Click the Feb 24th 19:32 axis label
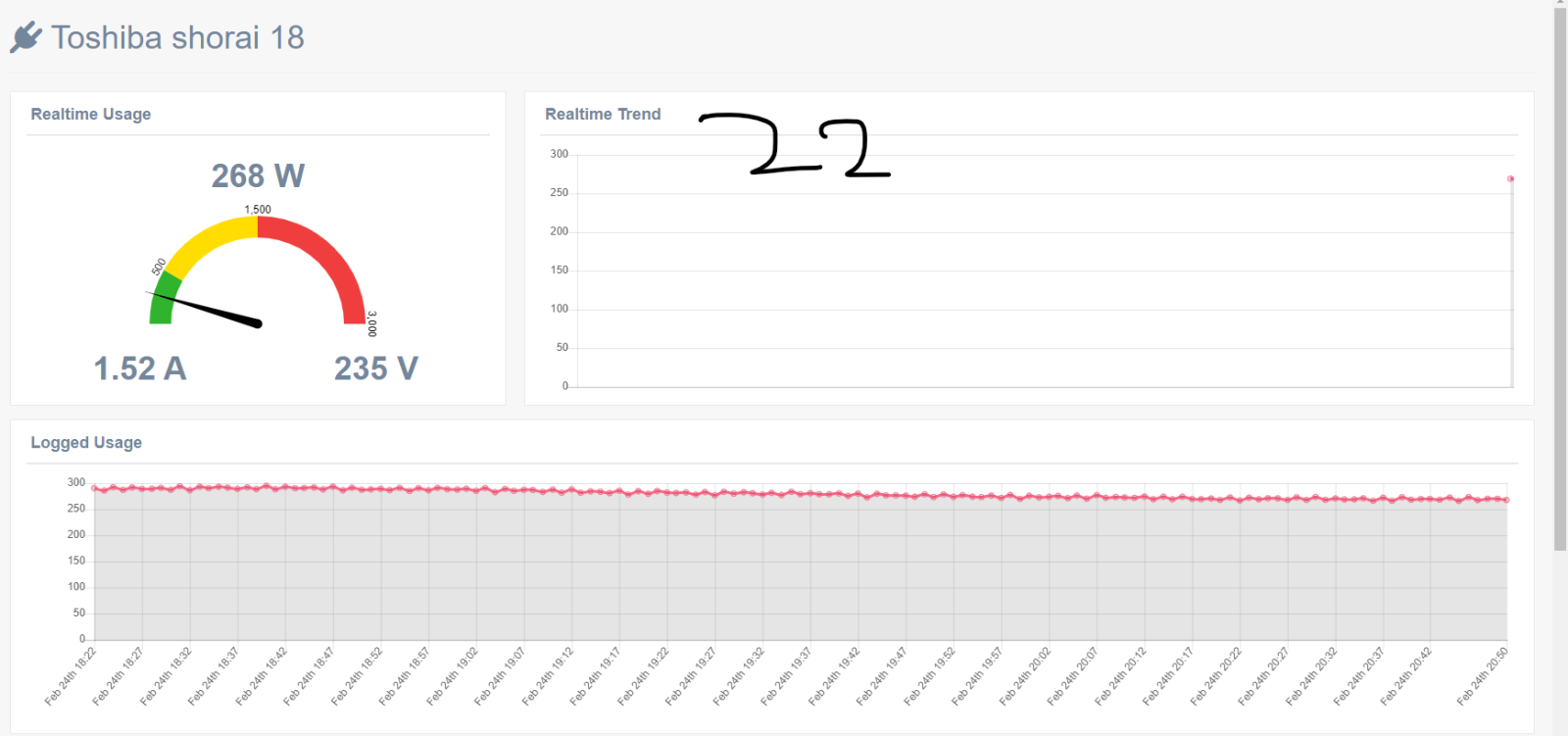Image resolution: width=1568 pixels, height=736 pixels. (x=739, y=676)
